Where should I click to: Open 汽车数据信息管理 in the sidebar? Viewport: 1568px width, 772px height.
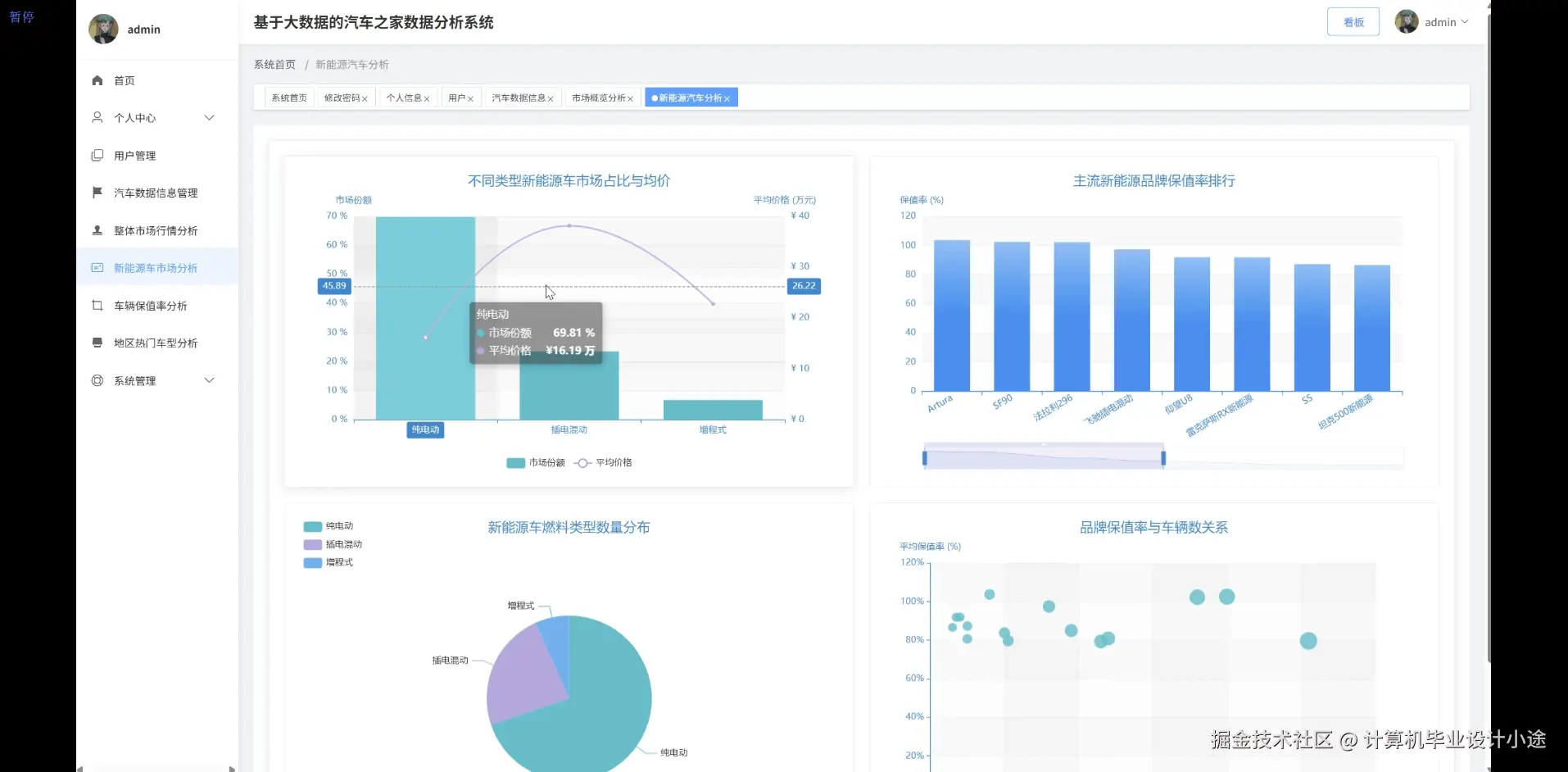point(157,193)
